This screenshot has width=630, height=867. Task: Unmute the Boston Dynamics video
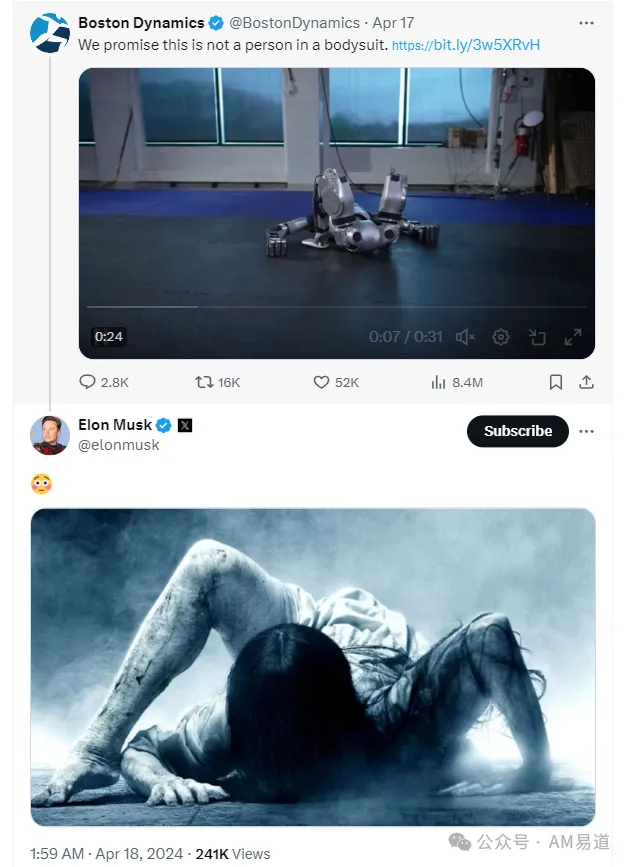tap(465, 337)
